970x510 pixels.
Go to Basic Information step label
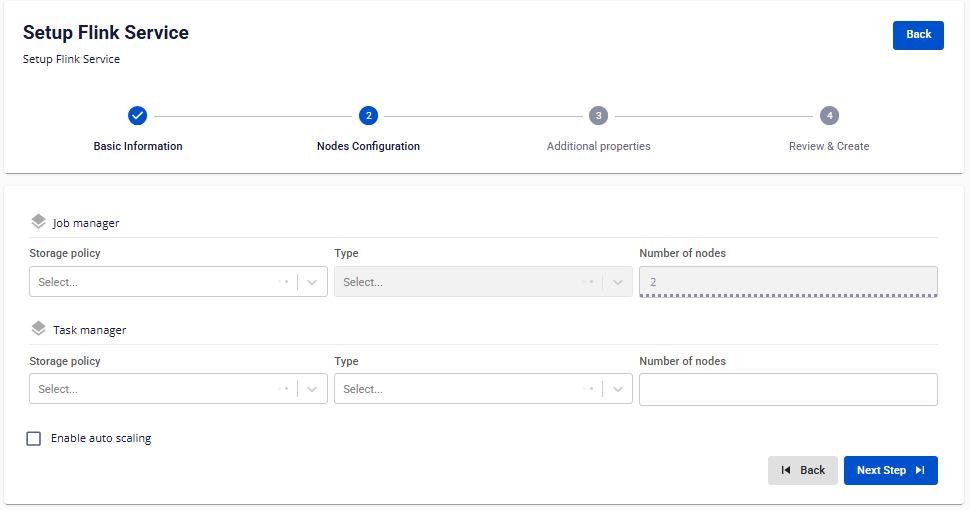click(x=138, y=146)
